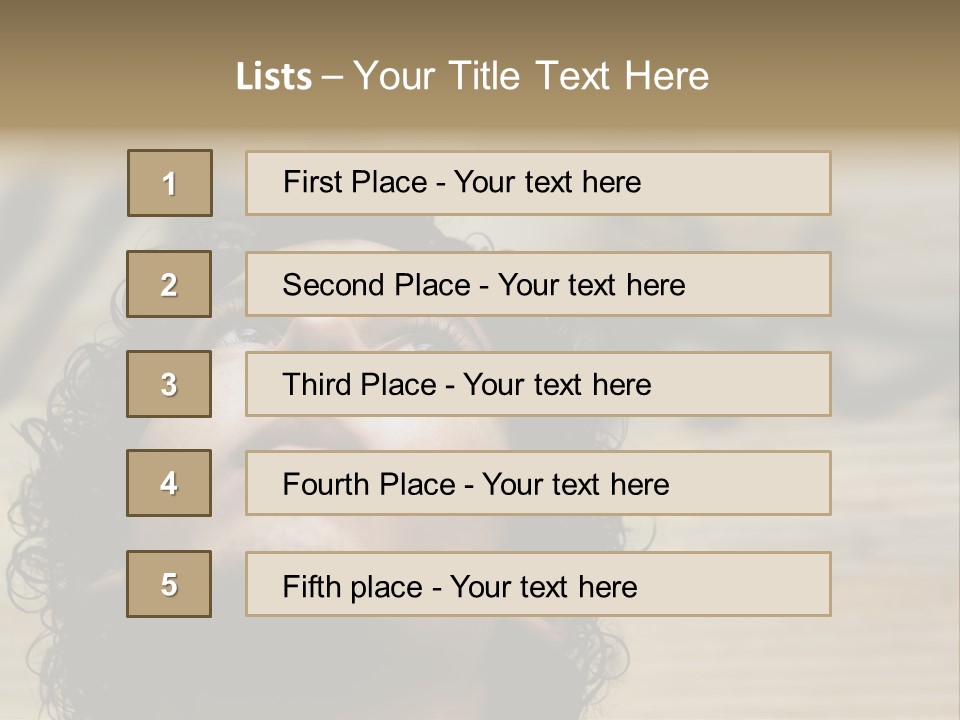Select 'Your Title Text Here' in the title
Image resolution: width=960 pixels, height=720 pixels.
531,77
